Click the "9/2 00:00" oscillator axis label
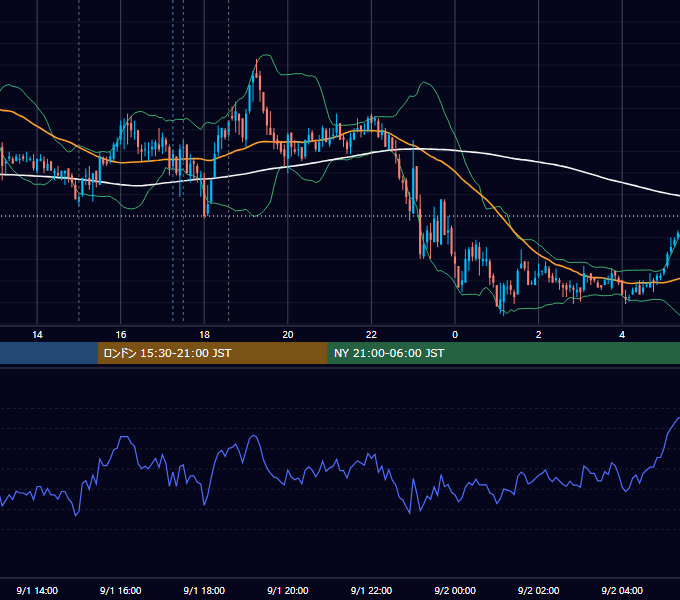The height and width of the screenshot is (600, 680). click(x=455, y=590)
